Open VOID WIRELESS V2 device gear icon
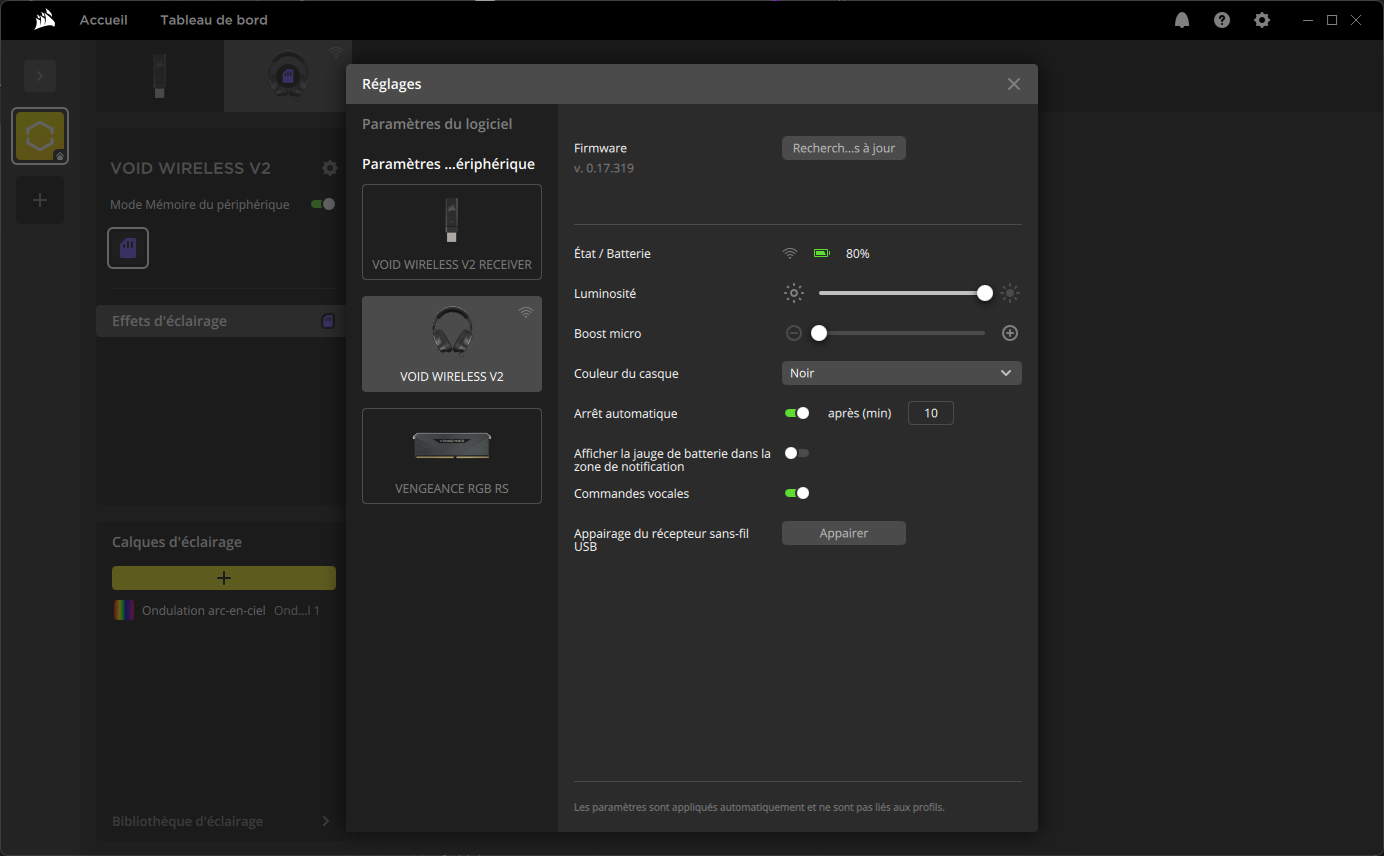 tap(329, 168)
